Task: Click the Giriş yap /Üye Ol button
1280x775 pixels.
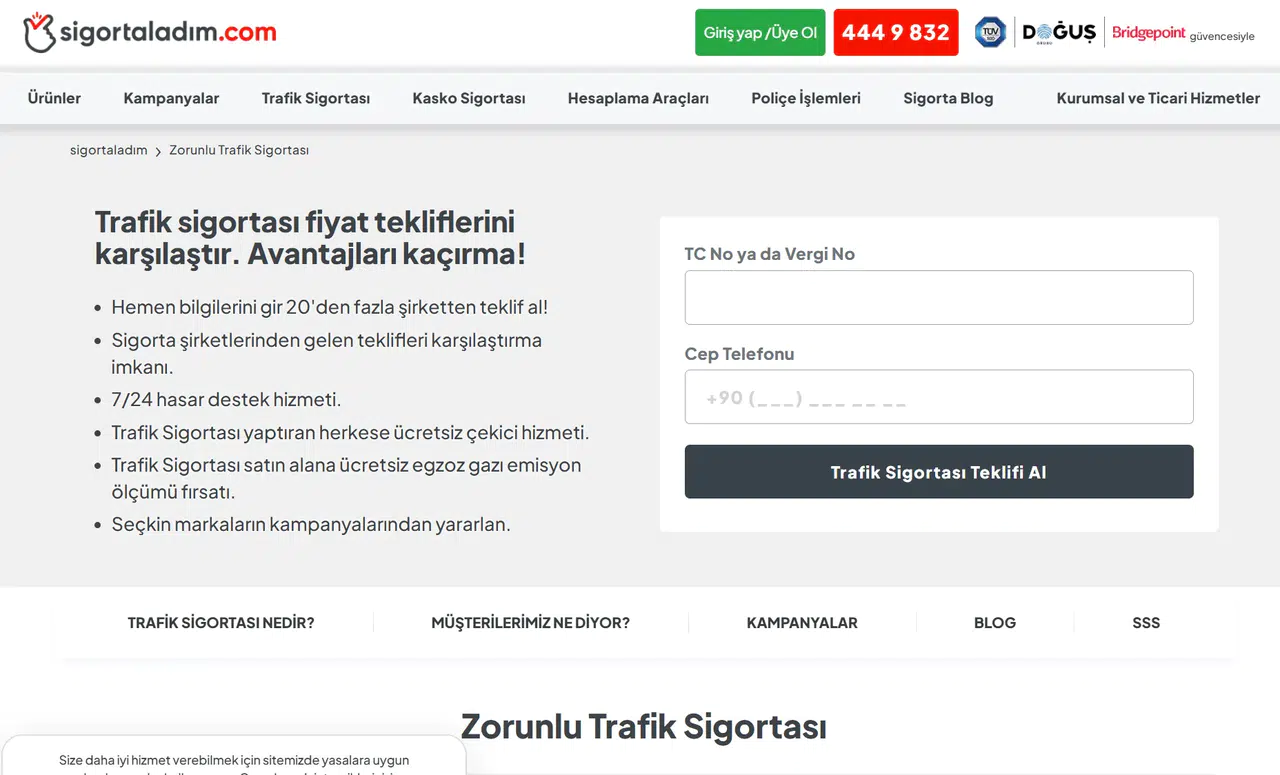Action: [760, 32]
